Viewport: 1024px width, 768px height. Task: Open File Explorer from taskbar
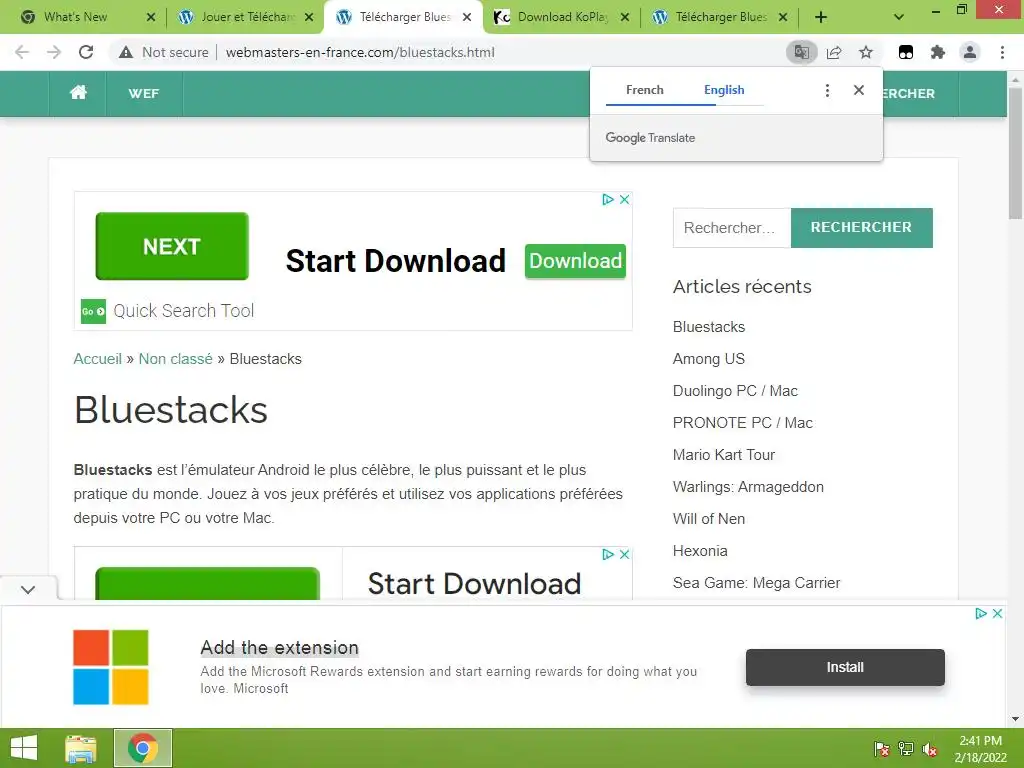point(81,748)
